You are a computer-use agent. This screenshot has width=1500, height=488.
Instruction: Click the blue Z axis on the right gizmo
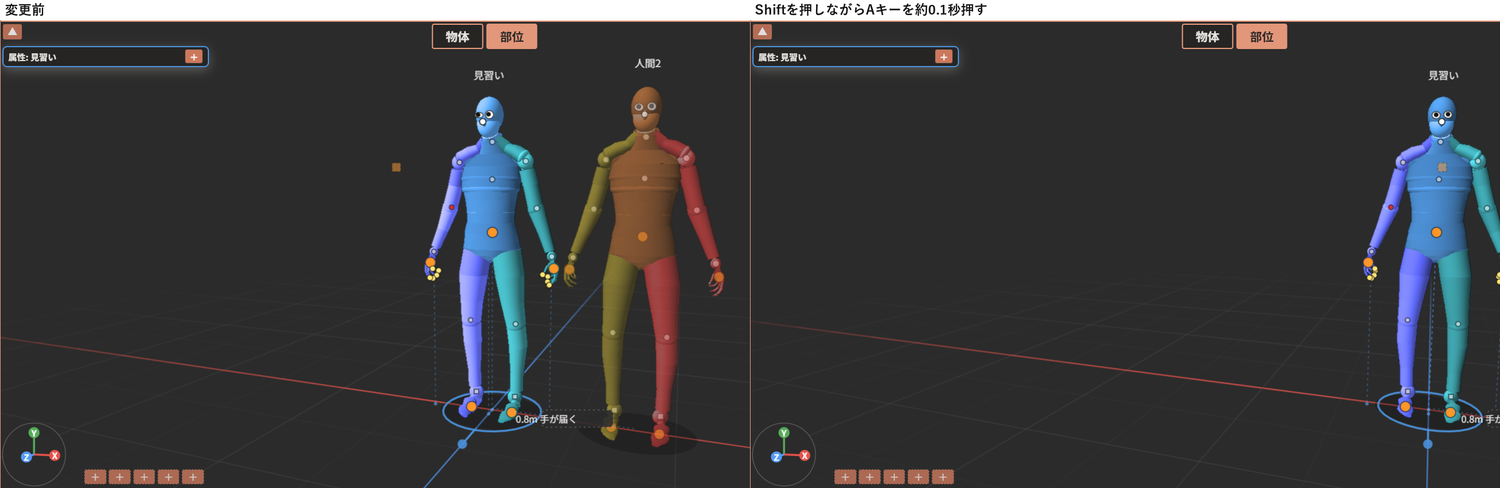click(776, 457)
